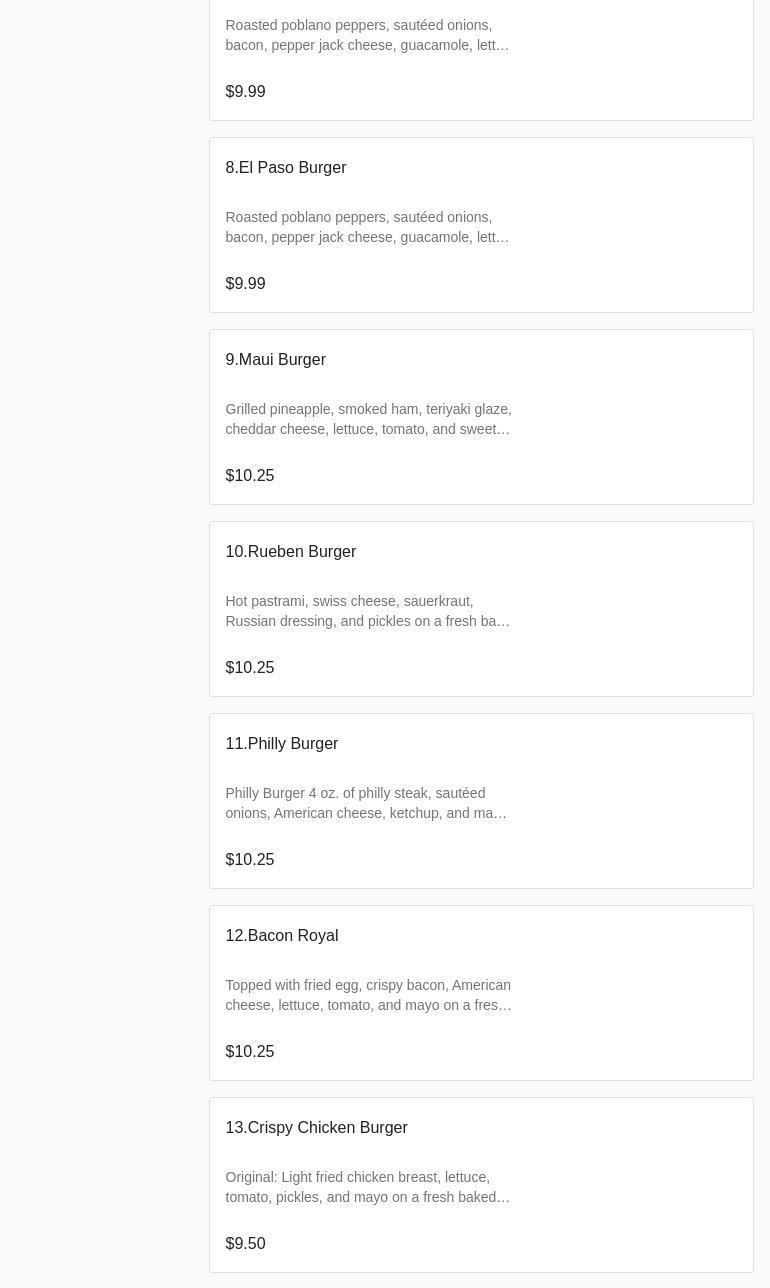Click the philly steak and sautéed onions description
Image resolution: width=770 pixels, height=1288 pixels.
pos(366,803)
